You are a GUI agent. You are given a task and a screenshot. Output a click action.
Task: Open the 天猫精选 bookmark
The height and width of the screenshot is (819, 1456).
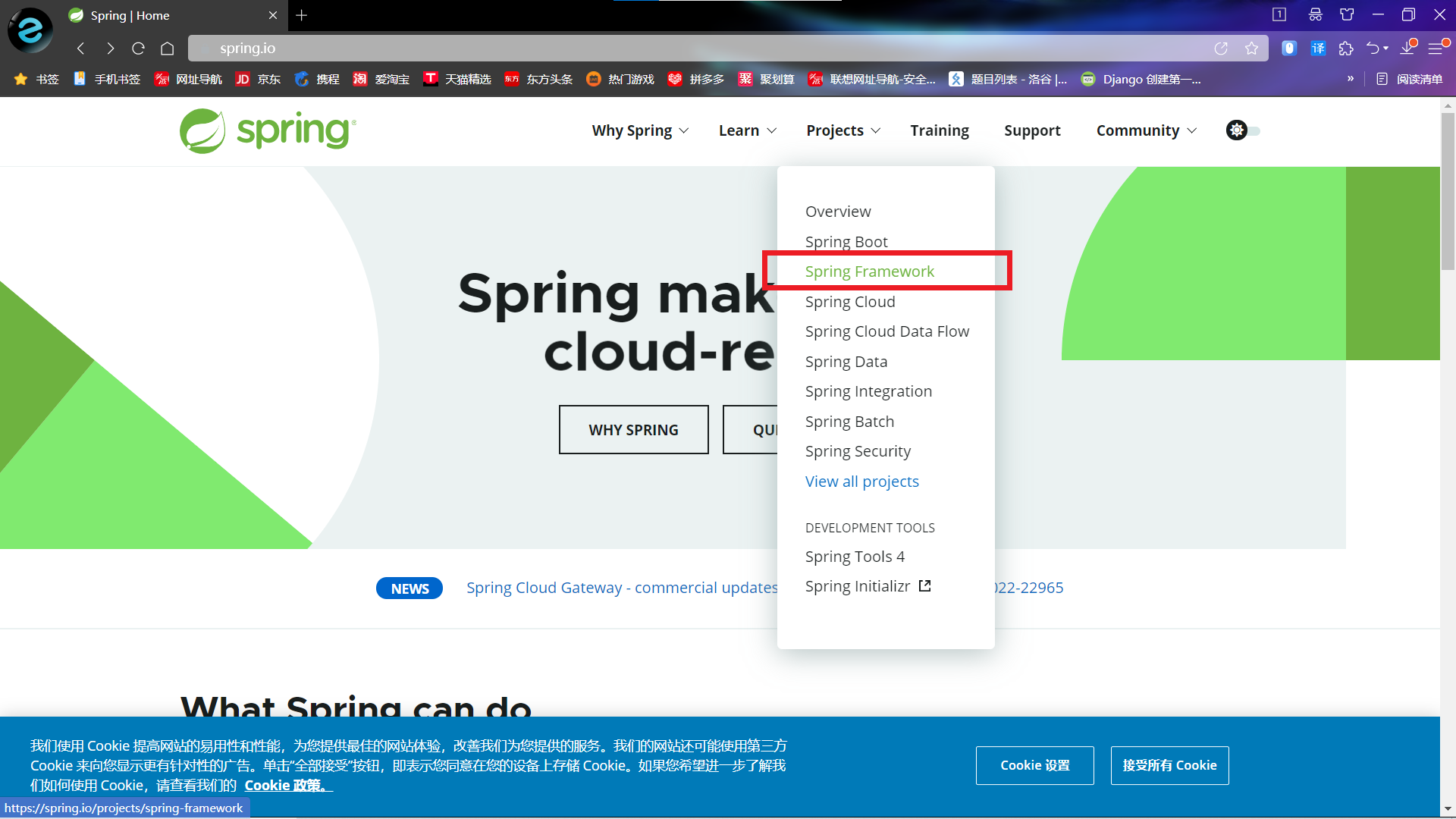pos(457,79)
